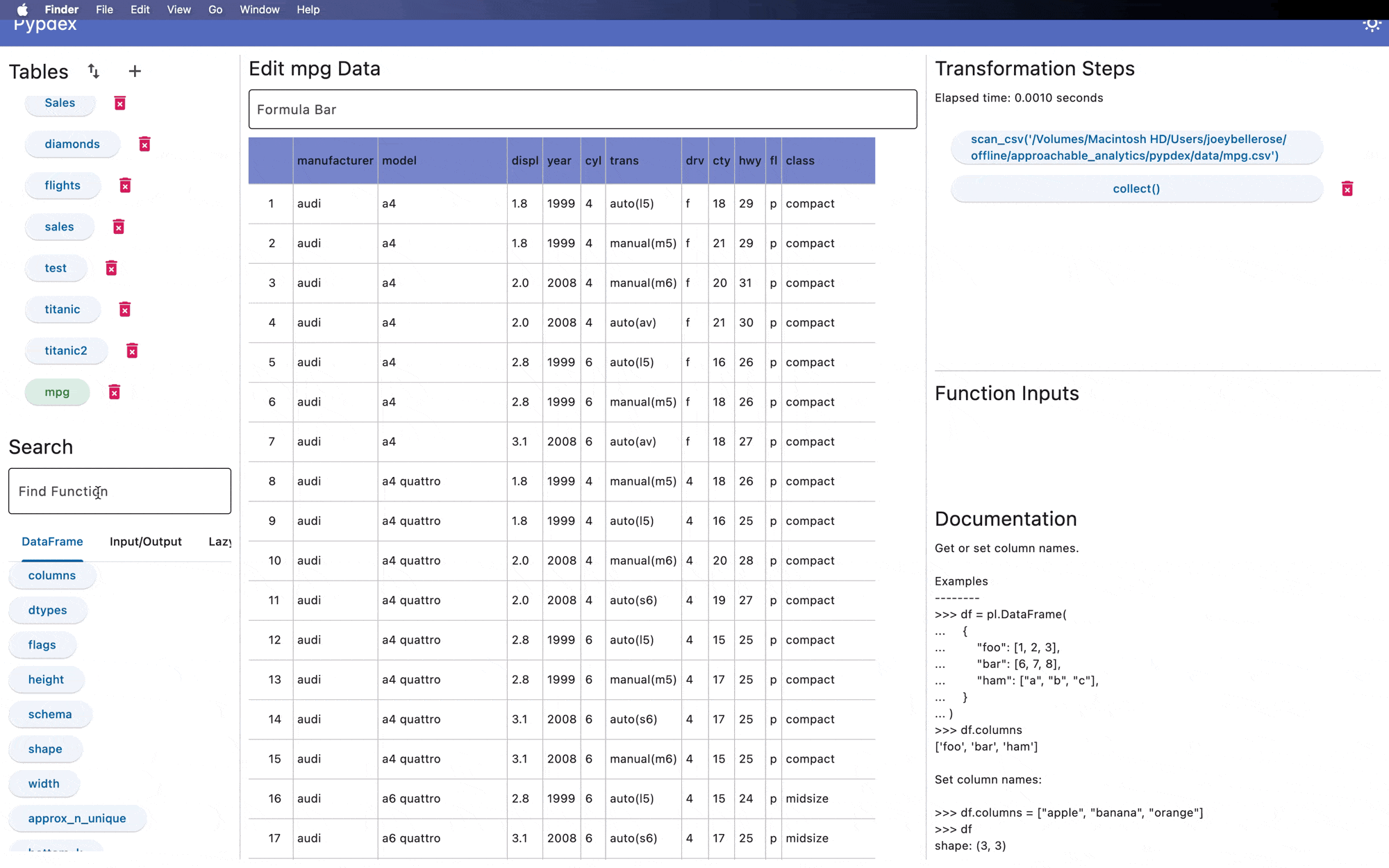This screenshot has width=1389, height=868.
Task: Choose the approx_n_unique function
Action: (x=77, y=819)
